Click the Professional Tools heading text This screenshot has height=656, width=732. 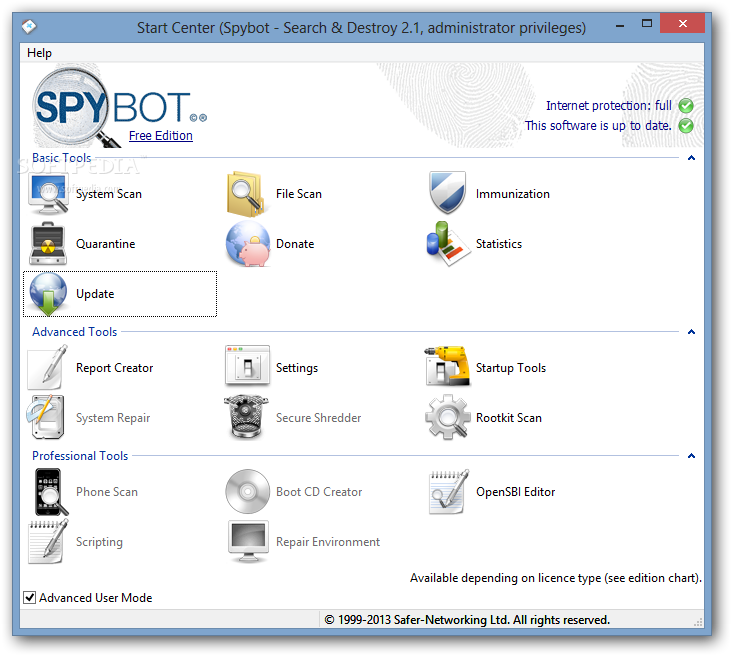pos(80,456)
